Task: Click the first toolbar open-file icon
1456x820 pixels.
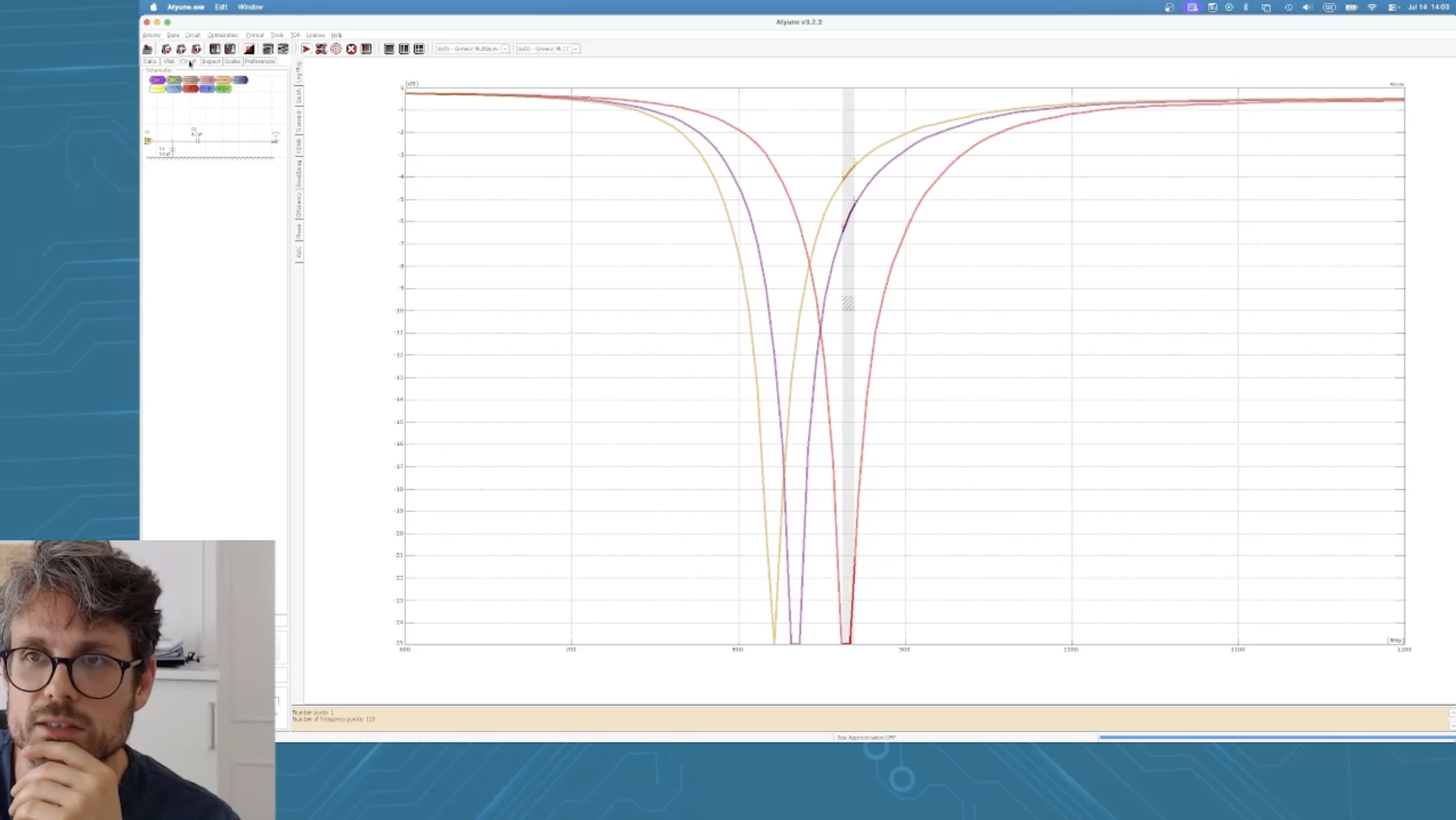Action: coord(148,49)
